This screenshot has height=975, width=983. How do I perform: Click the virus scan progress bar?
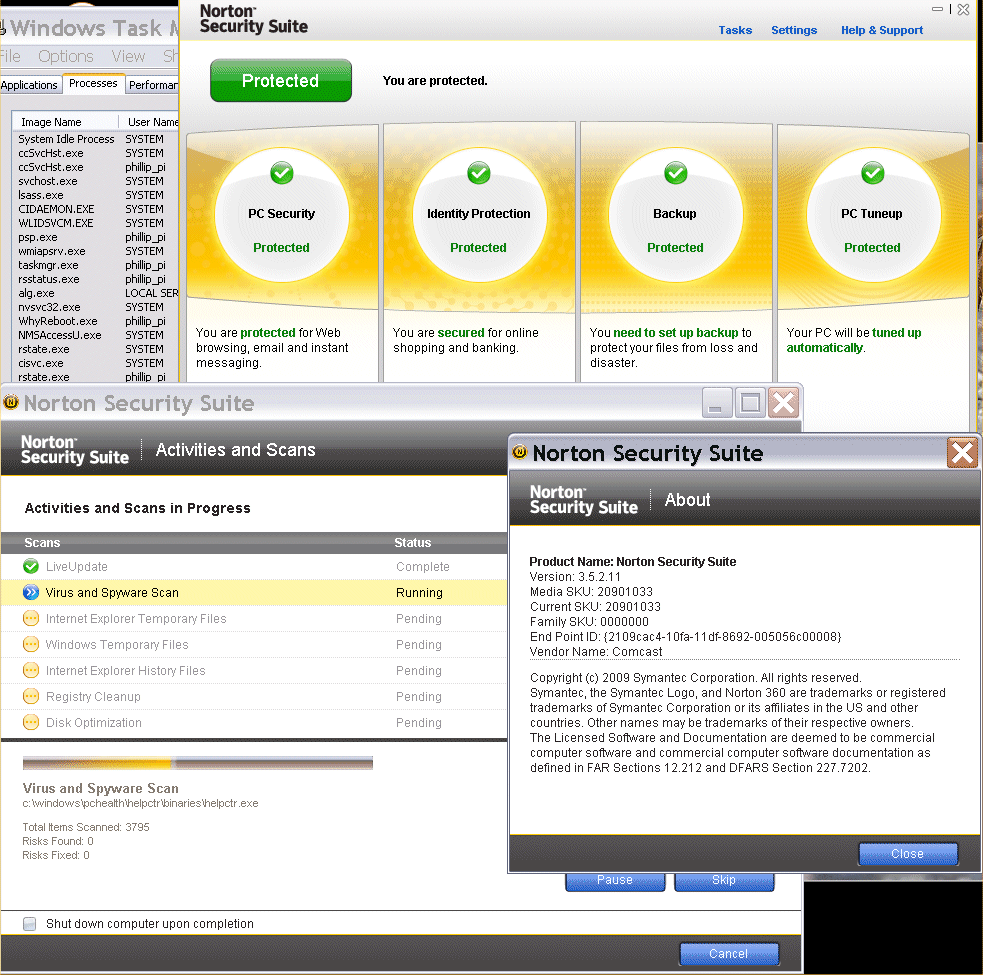tap(198, 763)
